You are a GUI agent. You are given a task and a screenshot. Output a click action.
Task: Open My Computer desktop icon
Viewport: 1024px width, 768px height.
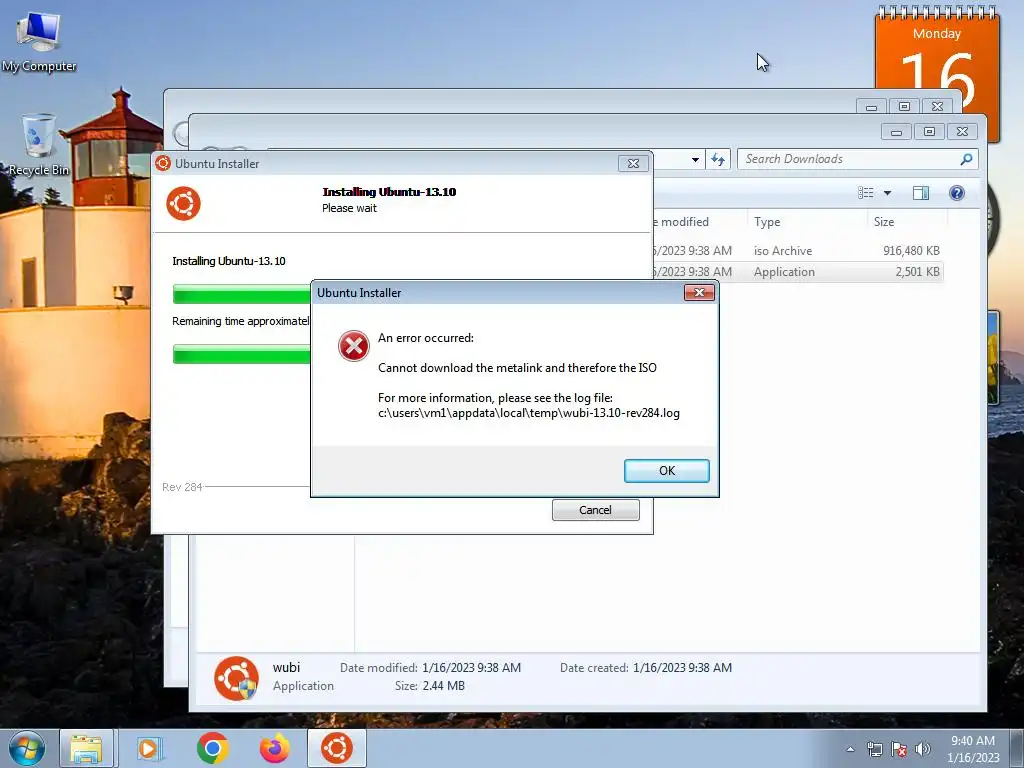39,43
